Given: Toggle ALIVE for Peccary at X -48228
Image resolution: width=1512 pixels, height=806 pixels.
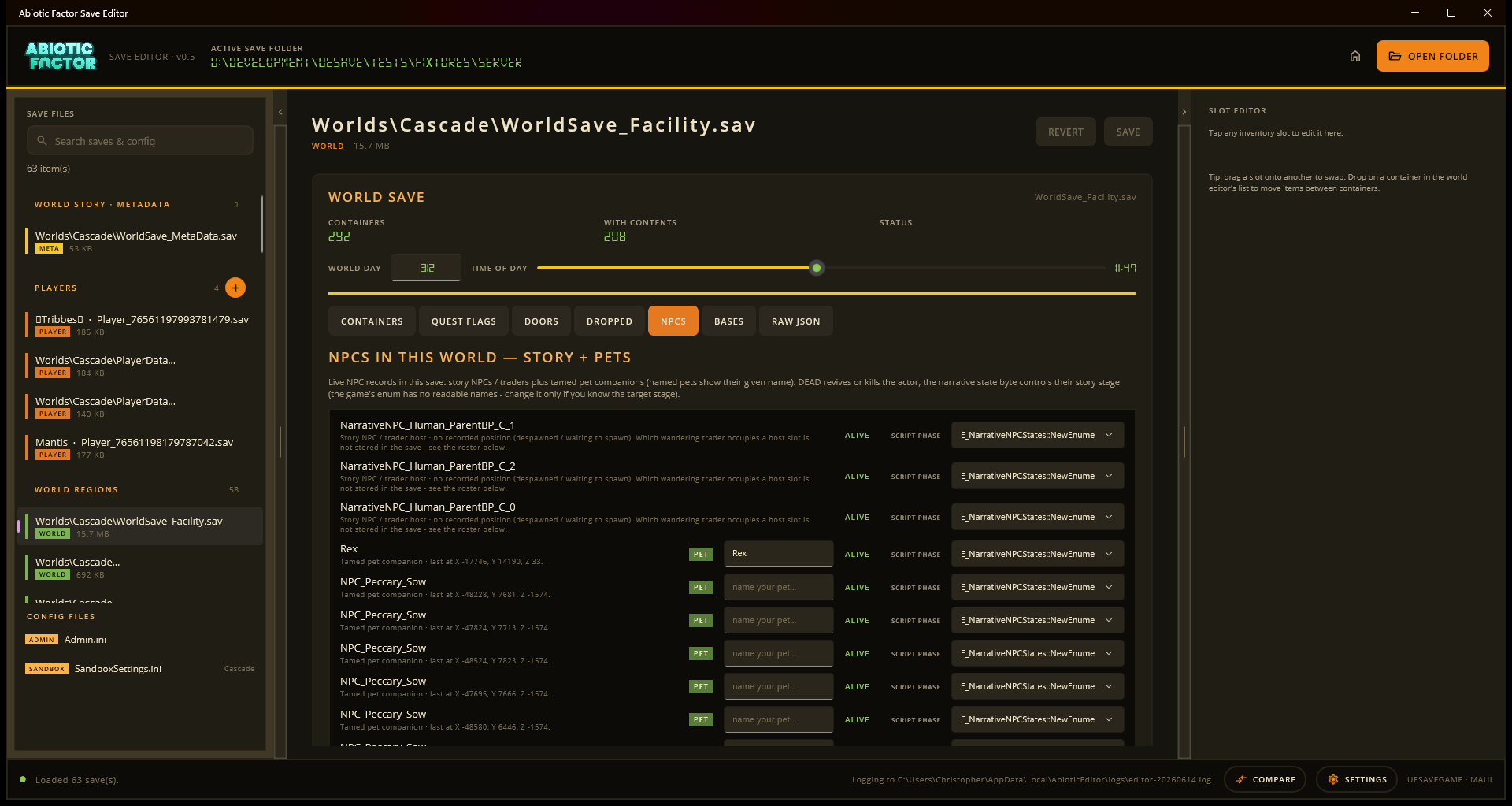Looking at the screenshot, I should click(857, 588).
